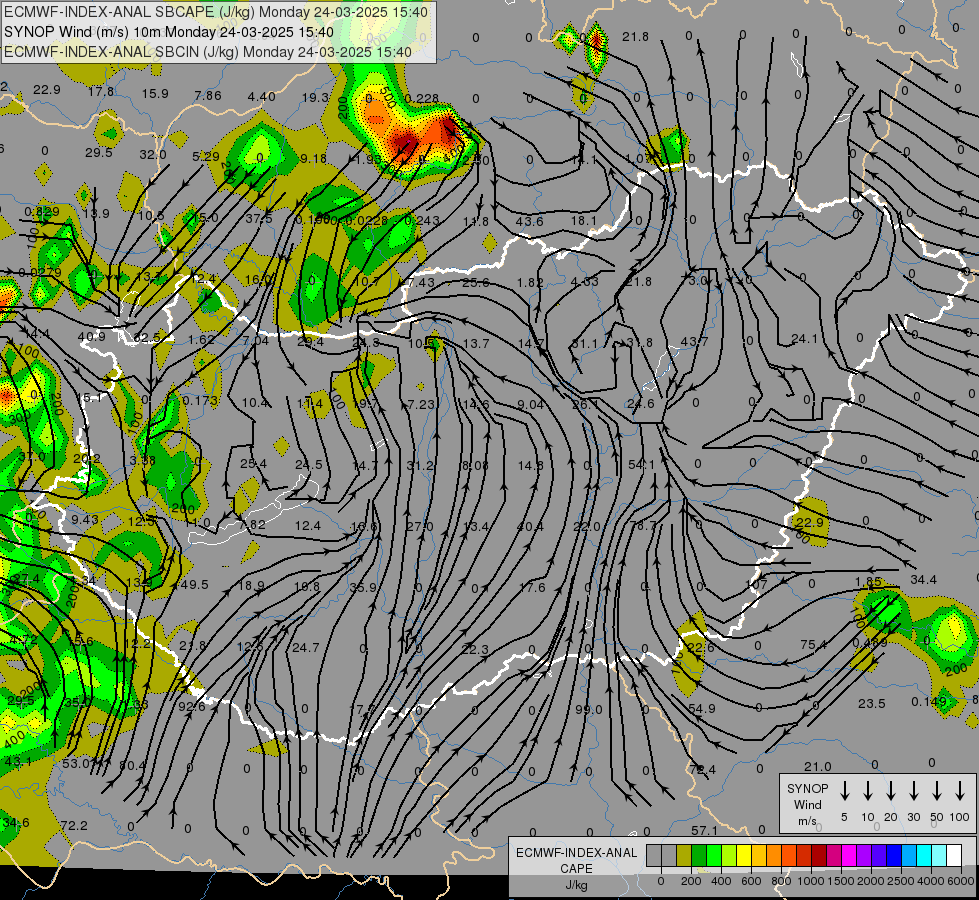Pick the white swatch at legend end

coord(953,855)
